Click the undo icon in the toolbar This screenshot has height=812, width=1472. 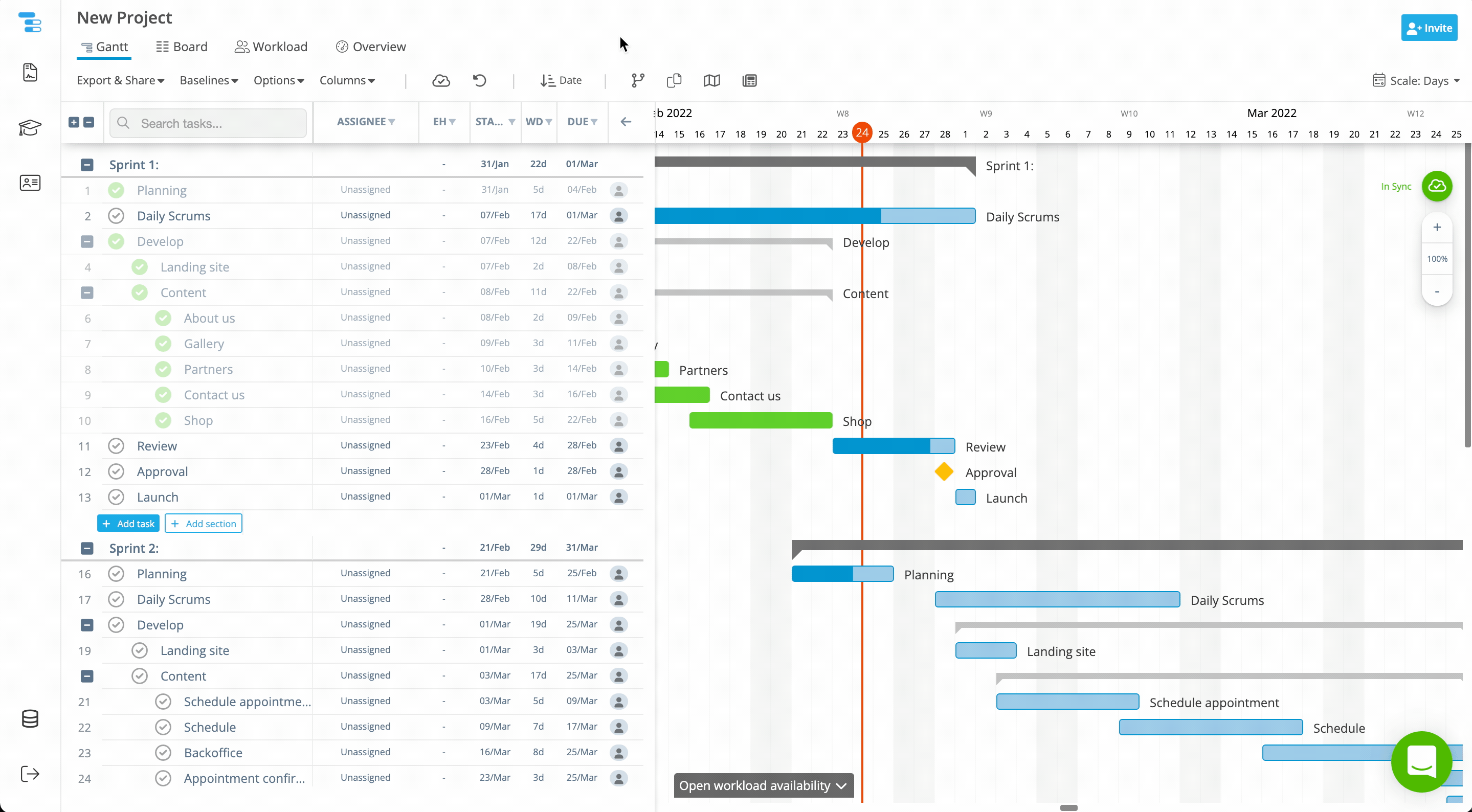point(479,81)
